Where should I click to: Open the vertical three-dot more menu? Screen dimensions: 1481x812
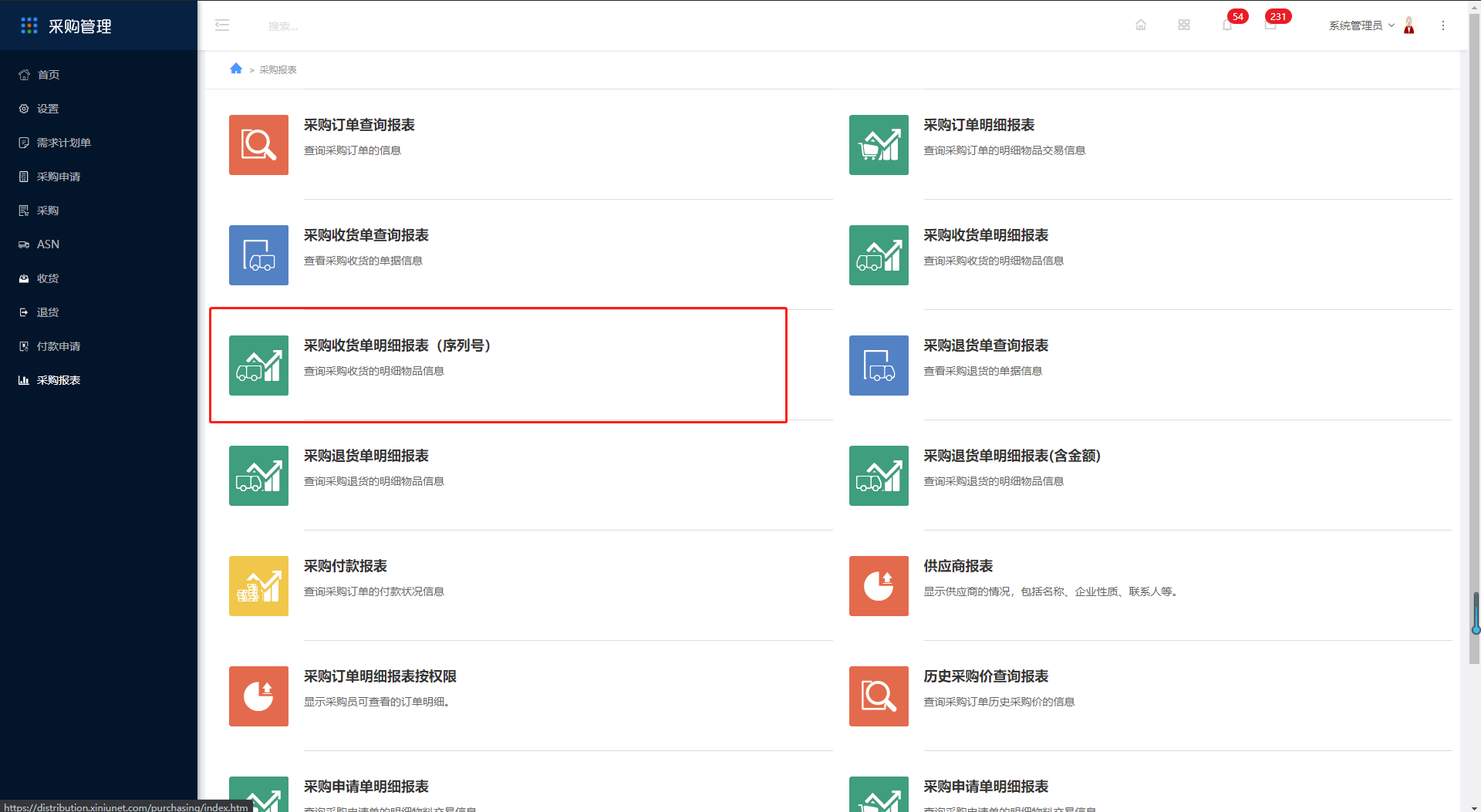pos(1443,25)
